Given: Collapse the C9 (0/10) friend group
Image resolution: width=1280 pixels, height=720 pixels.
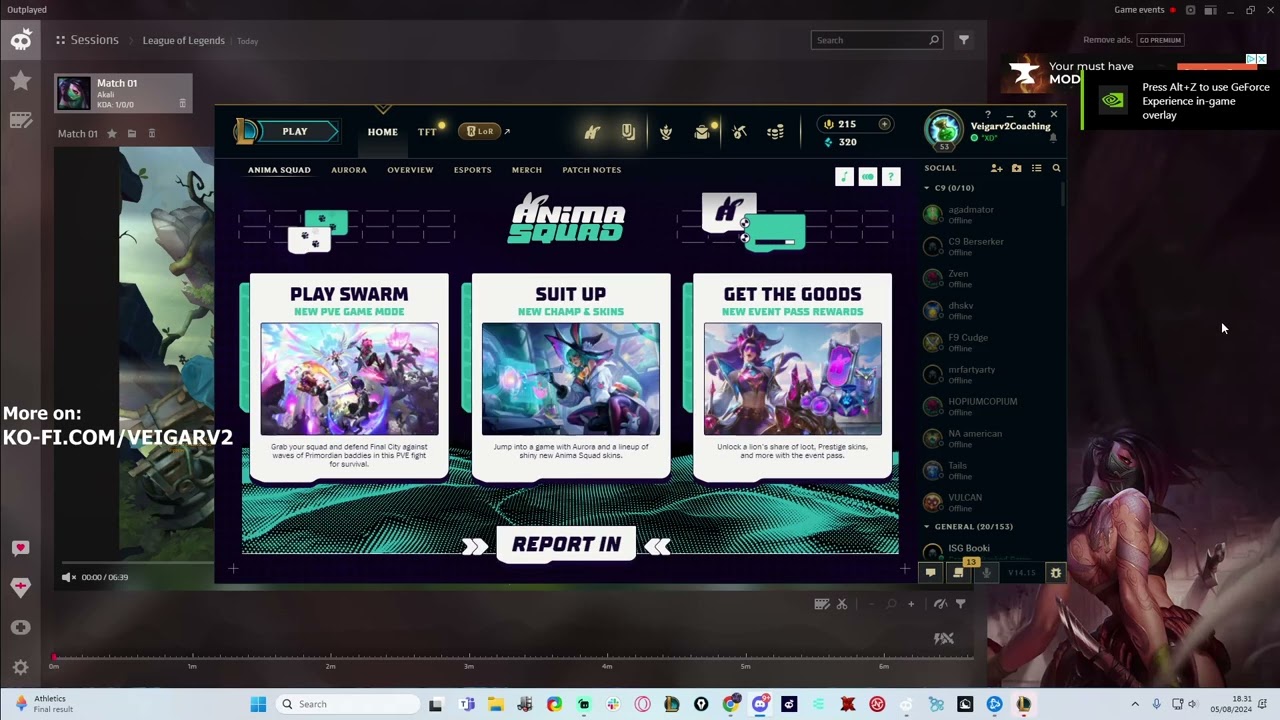Looking at the screenshot, I should click(x=927, y=188).
